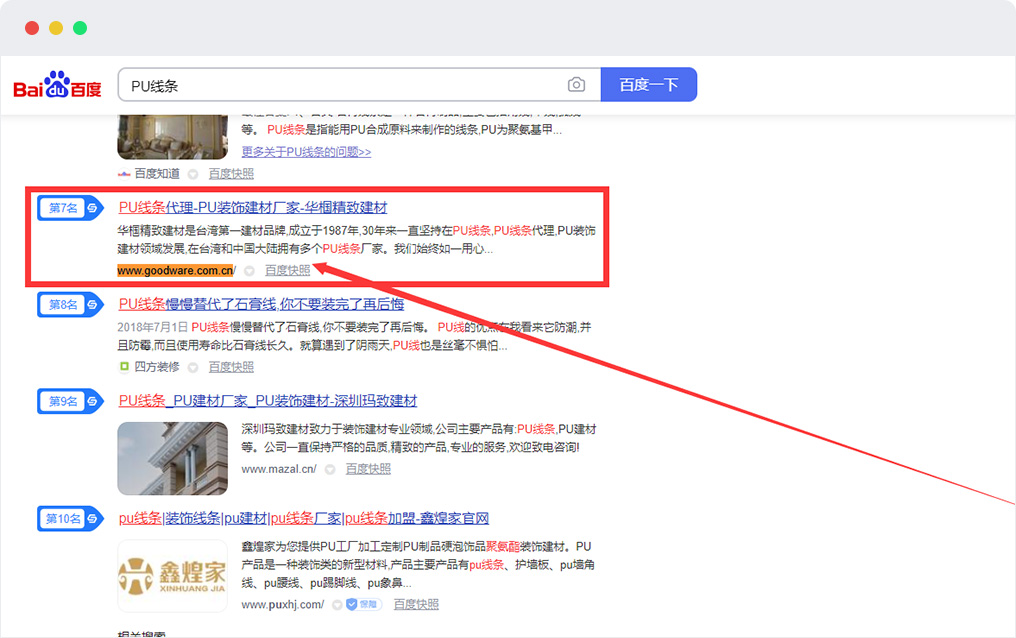Open result PU线条慢慢替代了石膏线
The height and width of the screenshot is (638, 1016).
click(261, 304)
